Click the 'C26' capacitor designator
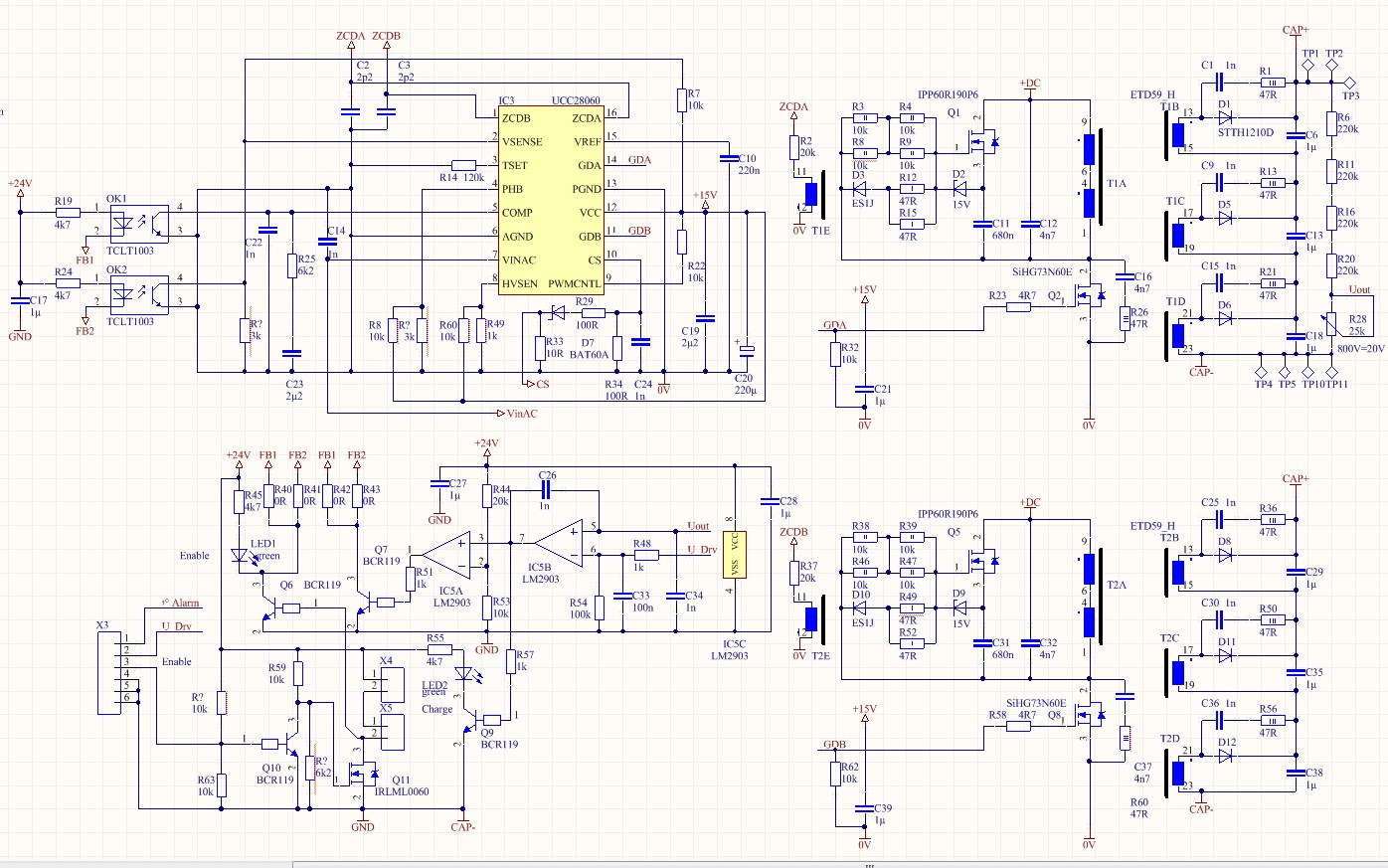Viewport: 1388px width, 868px height. coord(547,476)
